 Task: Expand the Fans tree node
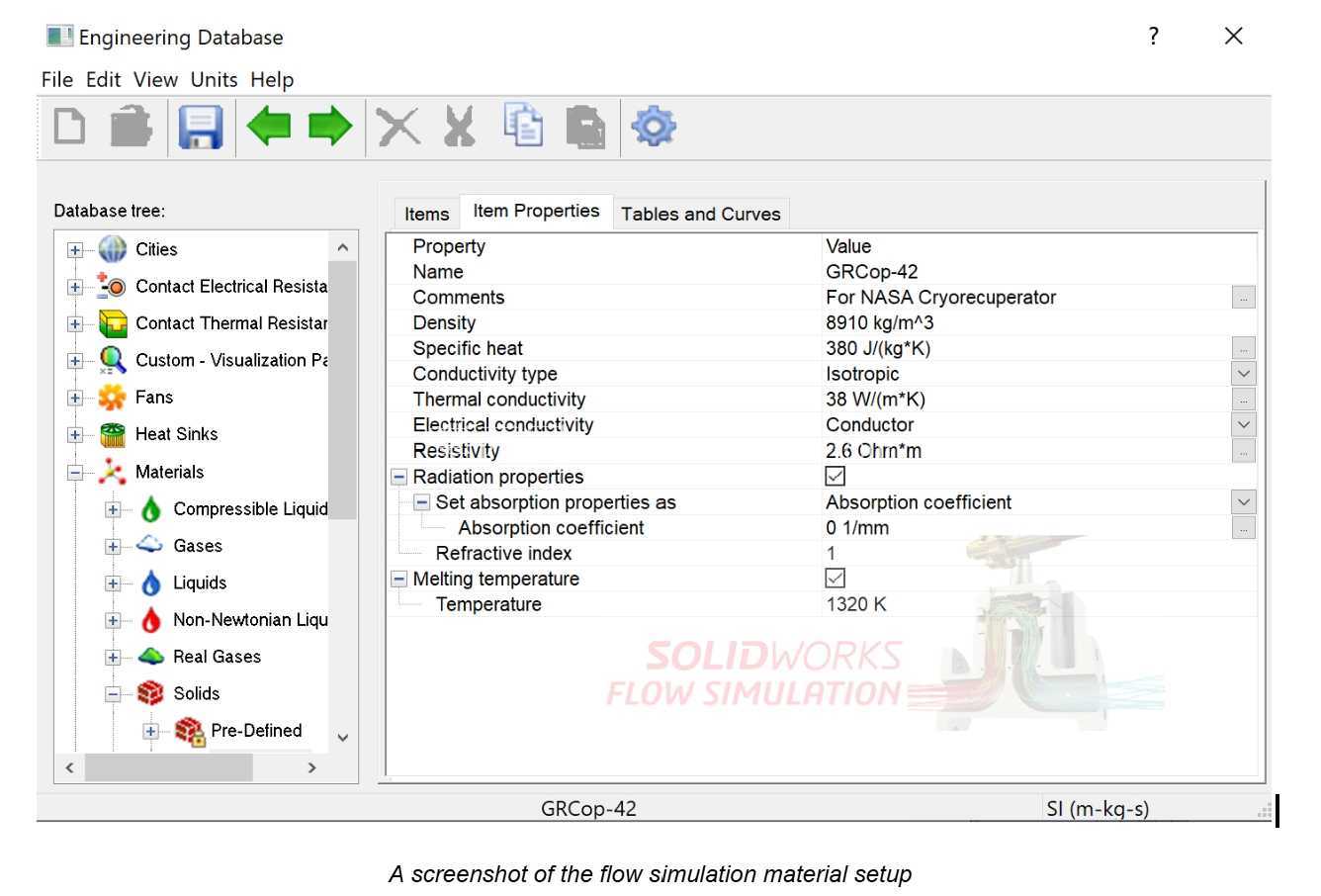tap(75, 398)
